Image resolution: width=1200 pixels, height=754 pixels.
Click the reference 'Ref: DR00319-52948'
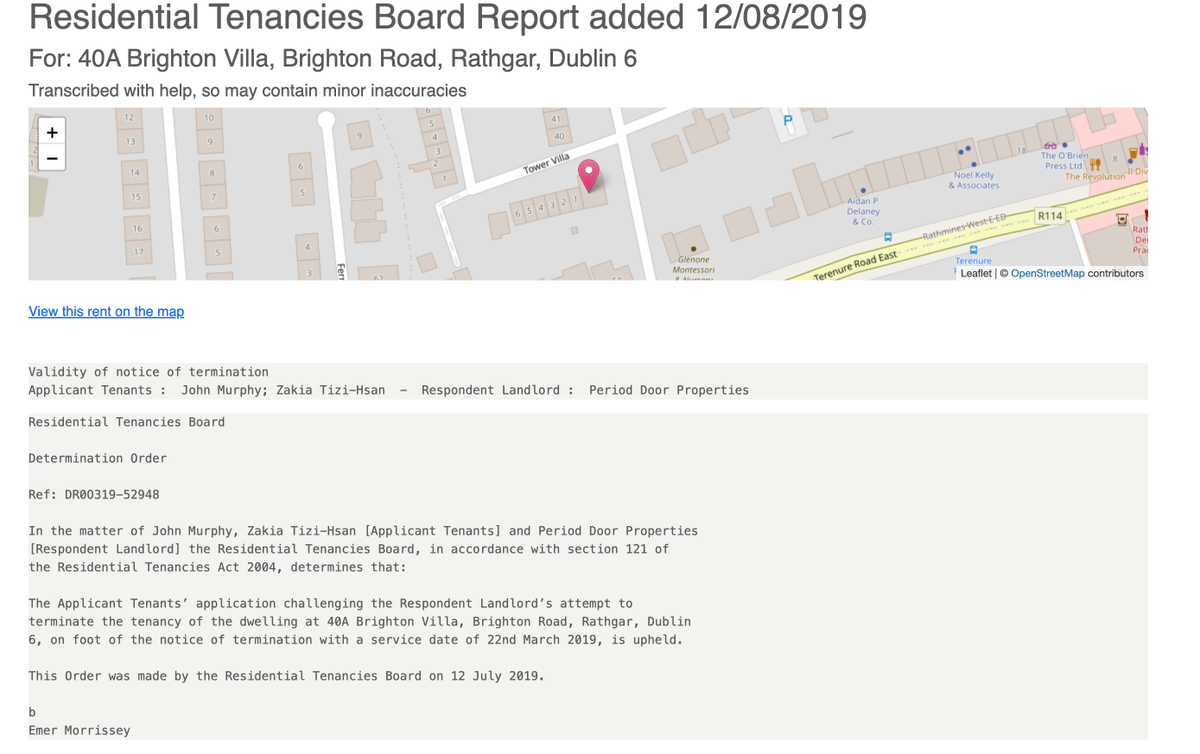94,494
